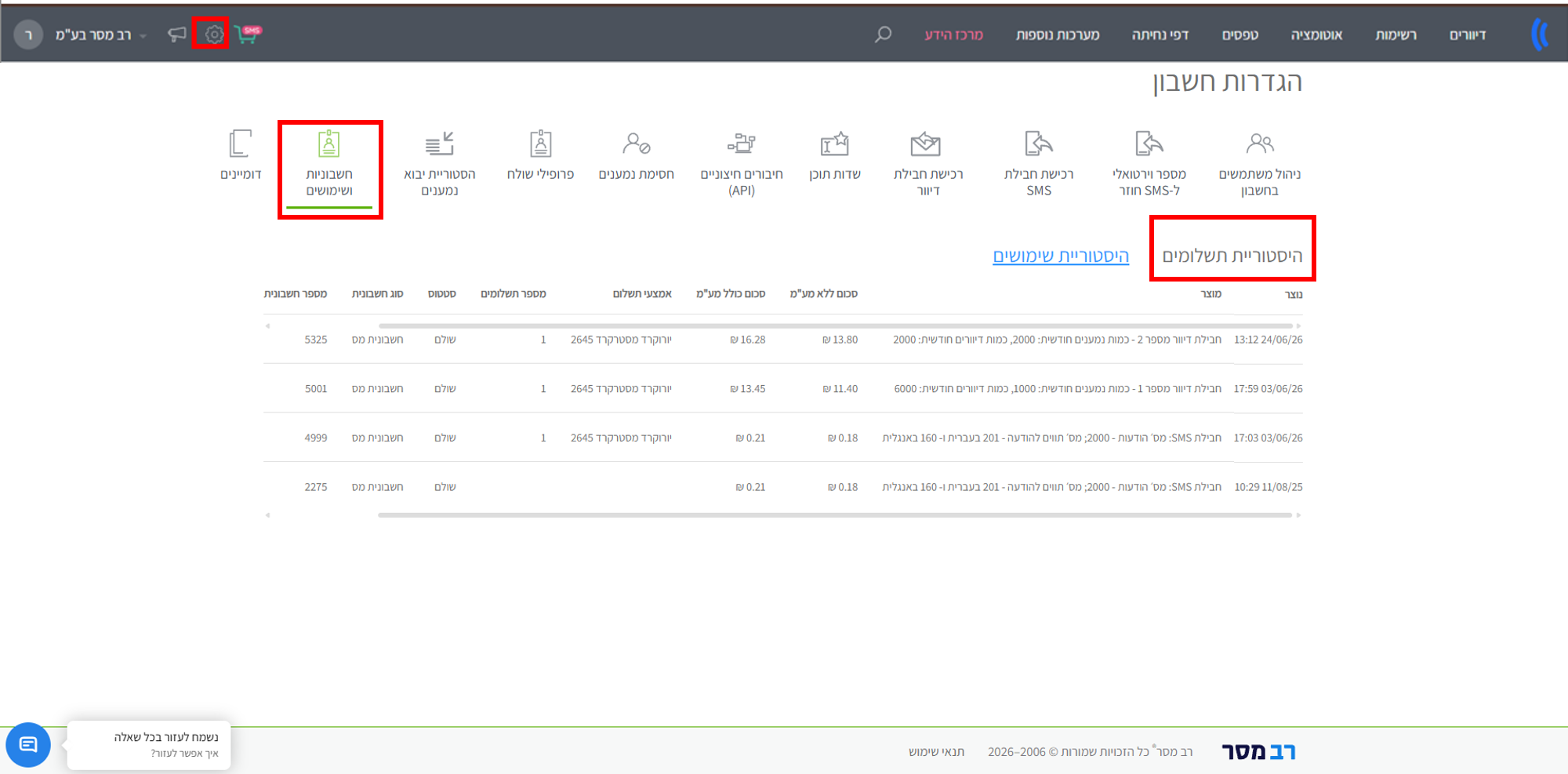Click the סכום כולל מע"מ column header
Screen dimensions: 1568x774
pyautogui.click(x=731, y=294)
